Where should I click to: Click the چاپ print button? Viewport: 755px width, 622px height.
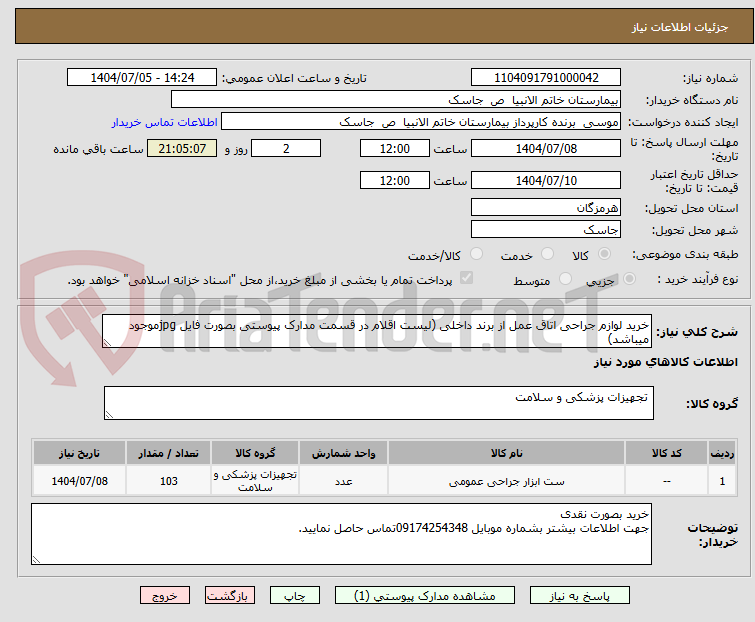[294, 596]
